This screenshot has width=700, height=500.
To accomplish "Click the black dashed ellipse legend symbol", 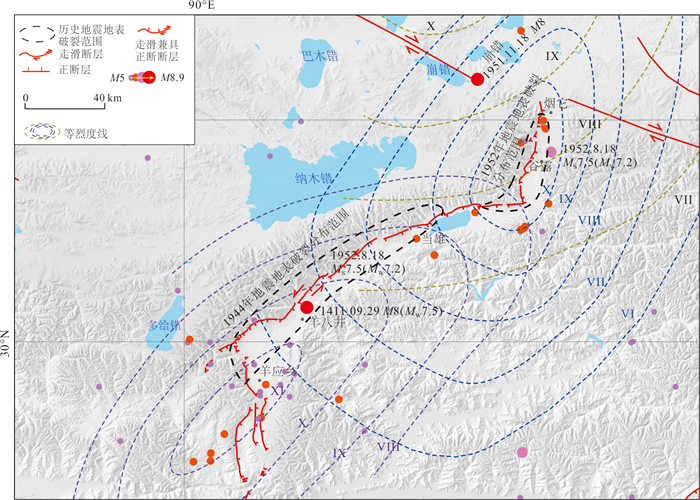I will click(38, 34).
